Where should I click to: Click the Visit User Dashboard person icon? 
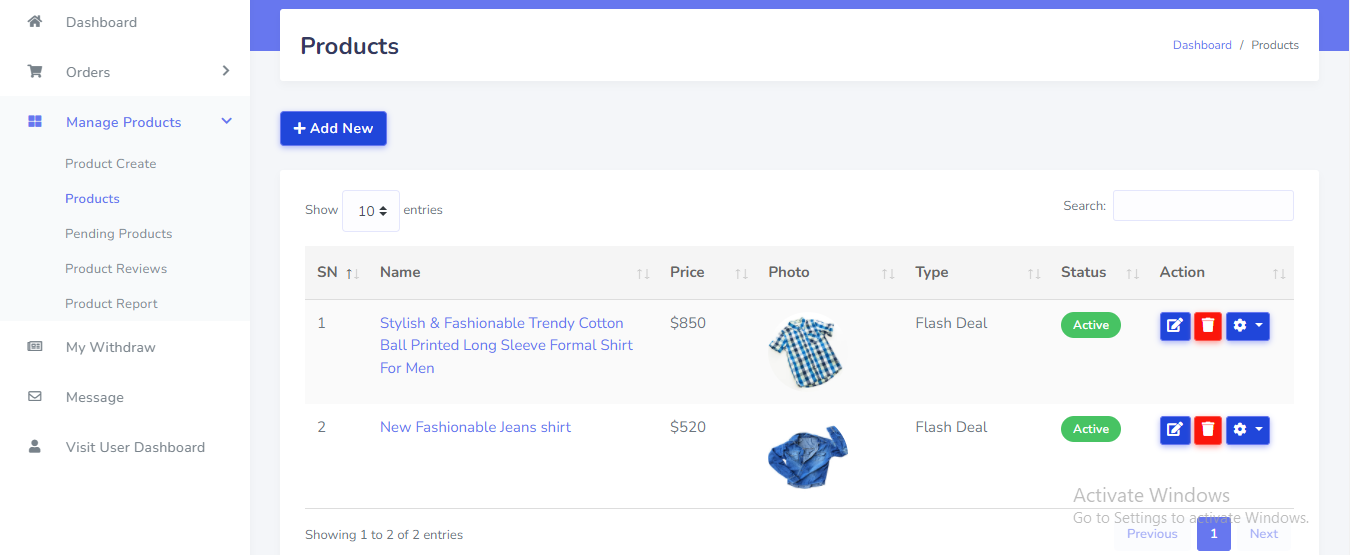pyautogui.click(x=35, y=447)
